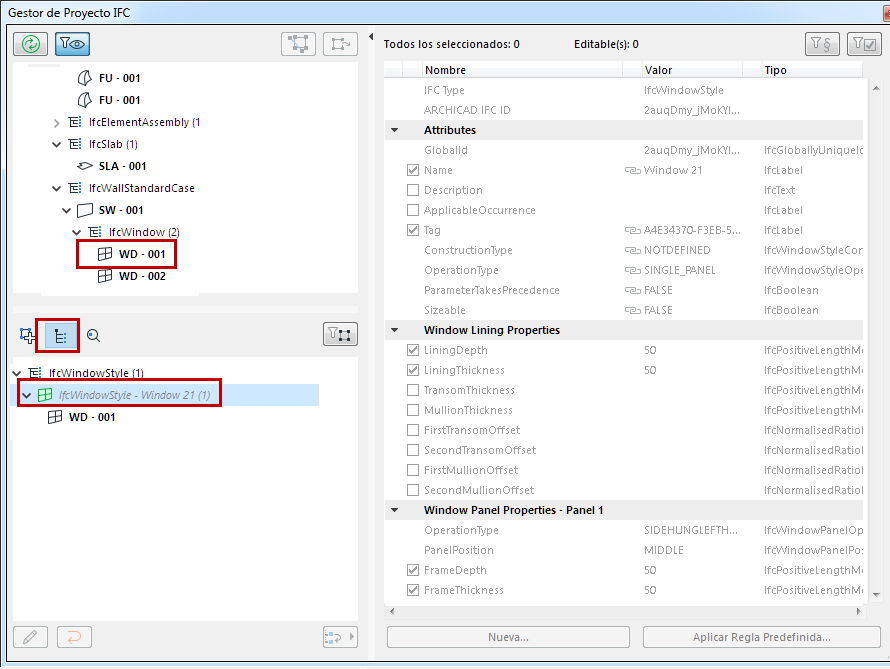Open the assign options arrow button
Viewport: 890px width, 669px height.
[340, 637]
